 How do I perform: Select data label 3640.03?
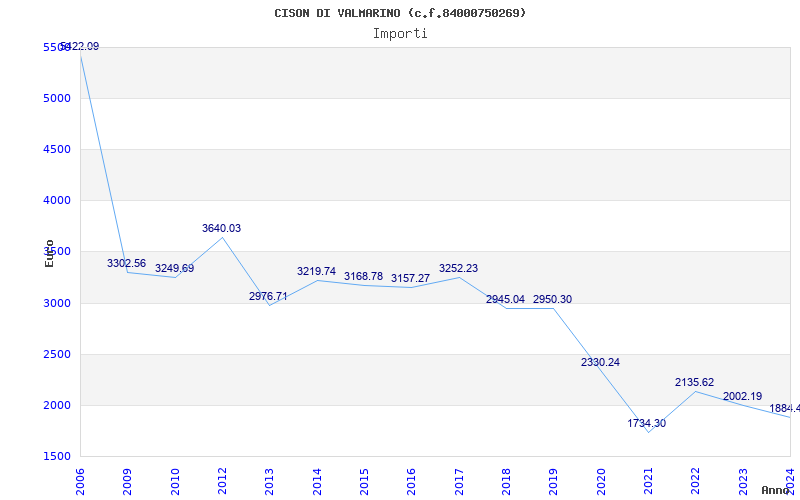point(221,229)
